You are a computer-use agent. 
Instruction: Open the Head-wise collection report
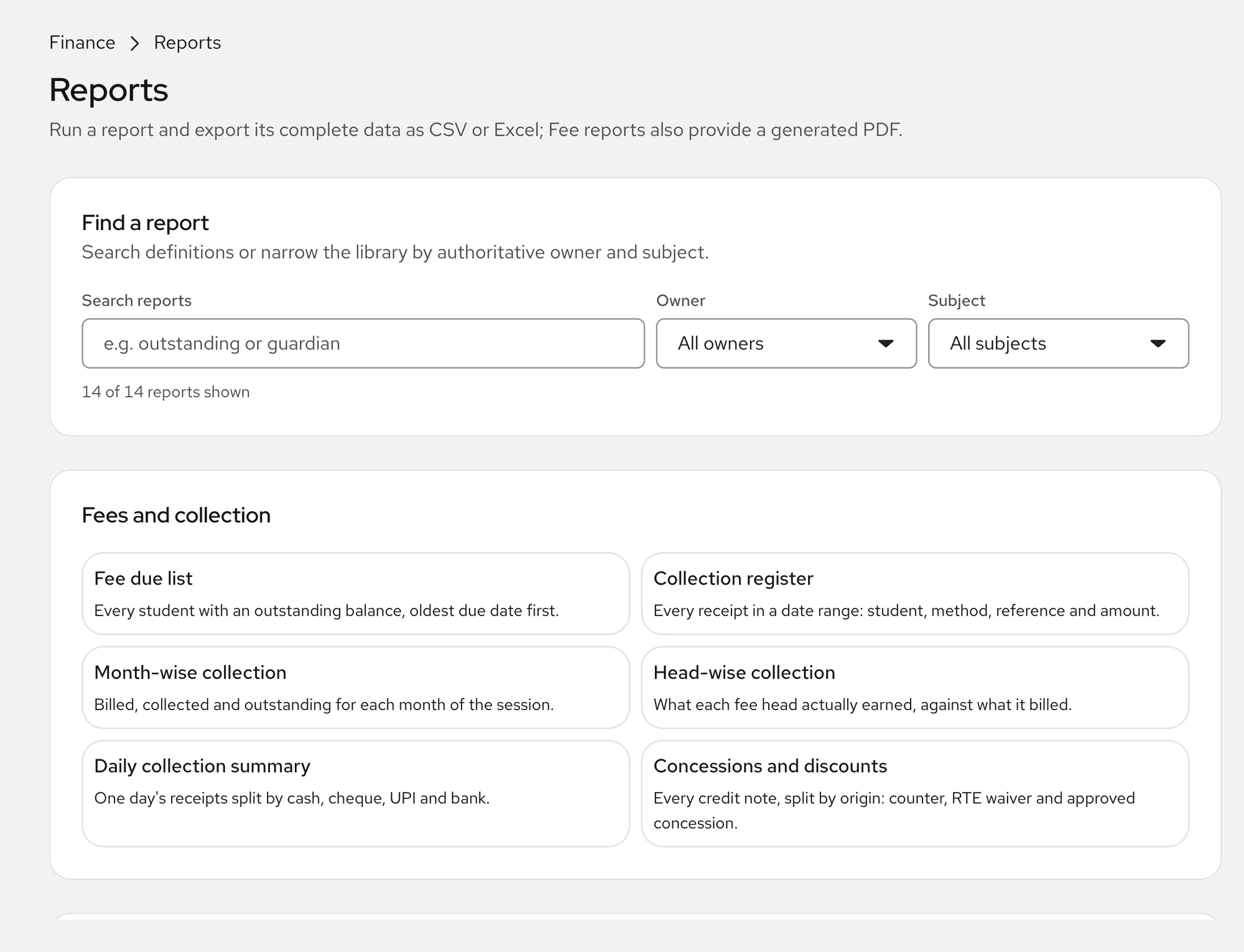[915, 687]
